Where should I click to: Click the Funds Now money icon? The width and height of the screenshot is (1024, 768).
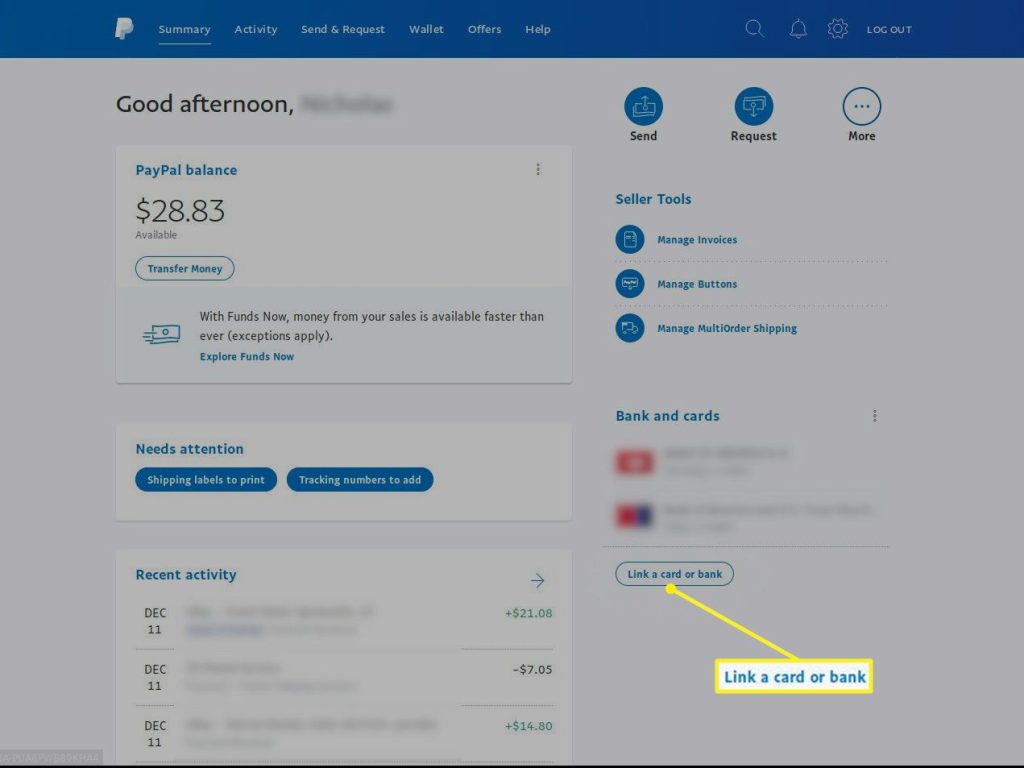point(161,334)
